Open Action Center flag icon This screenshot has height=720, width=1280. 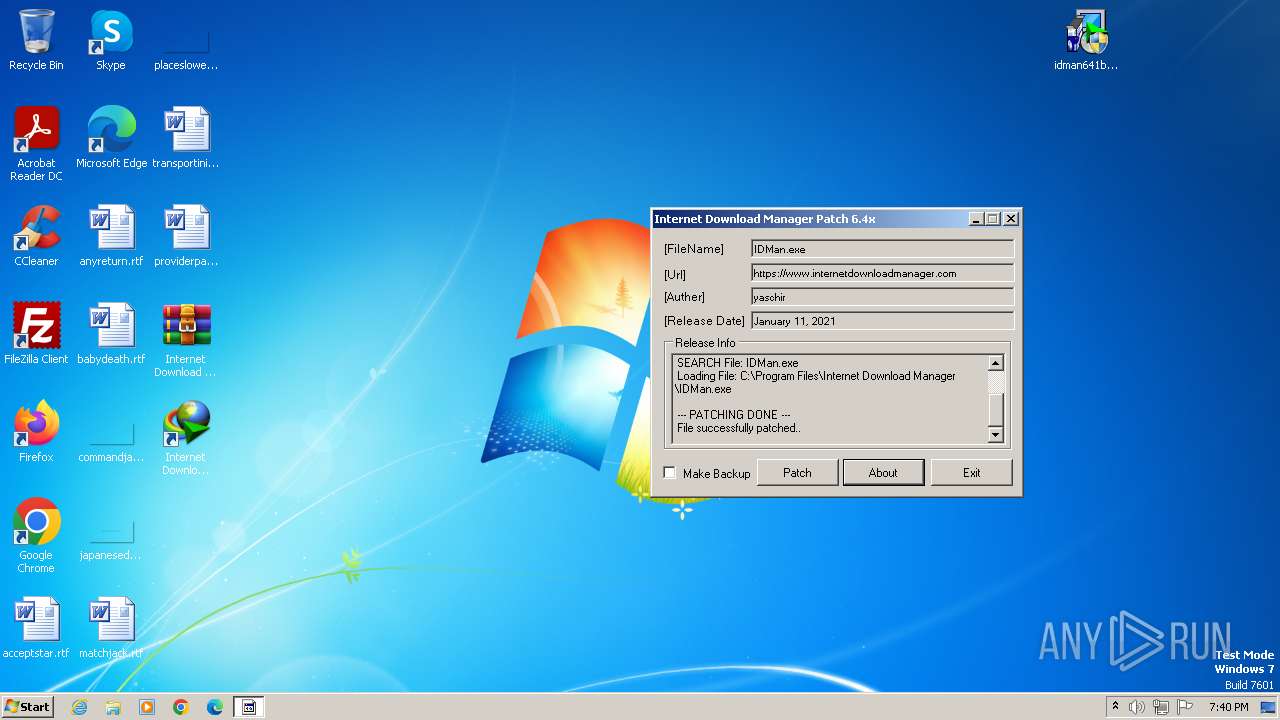point(1185,707)
